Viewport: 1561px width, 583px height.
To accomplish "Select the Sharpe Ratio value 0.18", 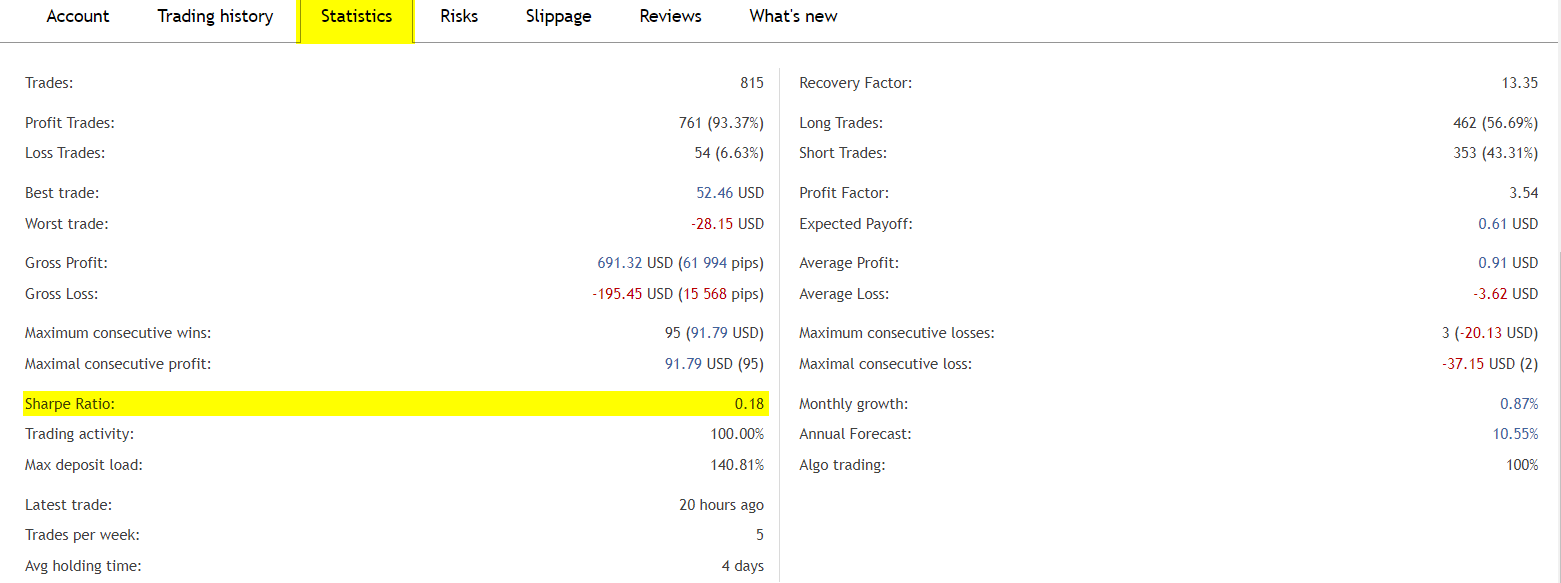I will 749,404.
